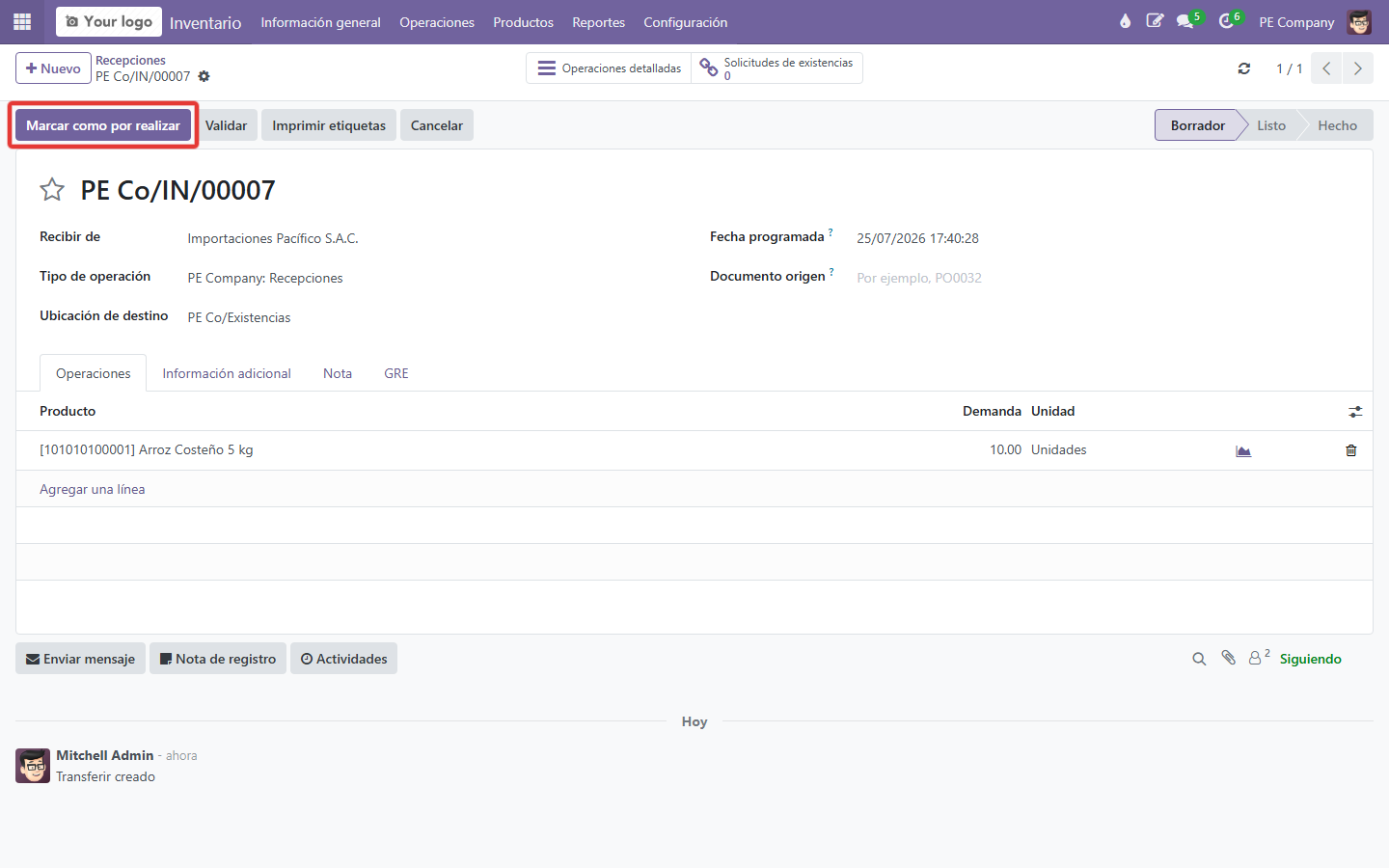Select the Hecho status stage

(x=1337, y=125)
